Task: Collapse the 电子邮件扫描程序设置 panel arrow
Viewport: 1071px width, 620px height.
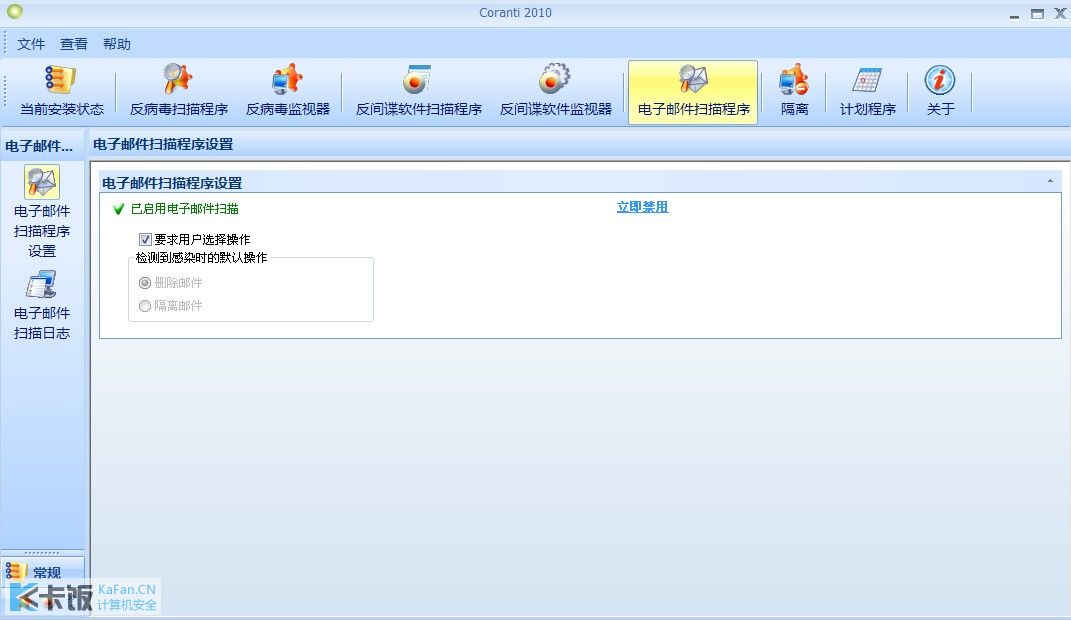Action: [x=1050, y=182]
